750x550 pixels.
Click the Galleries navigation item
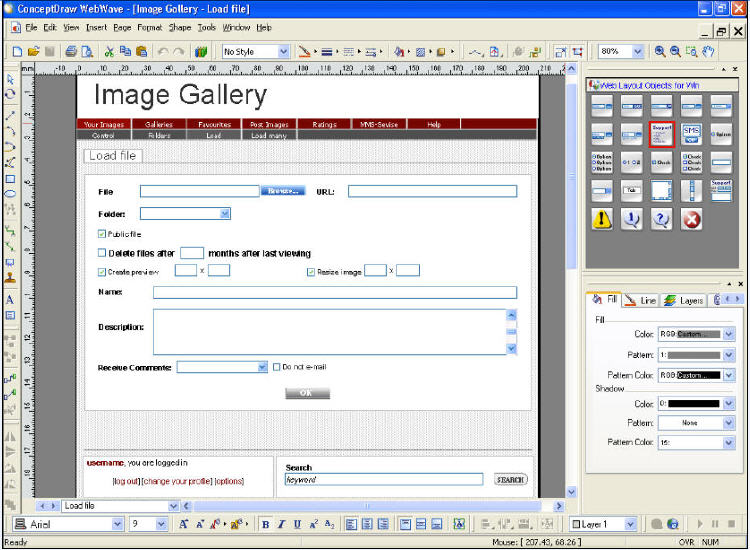click(159, 124)
